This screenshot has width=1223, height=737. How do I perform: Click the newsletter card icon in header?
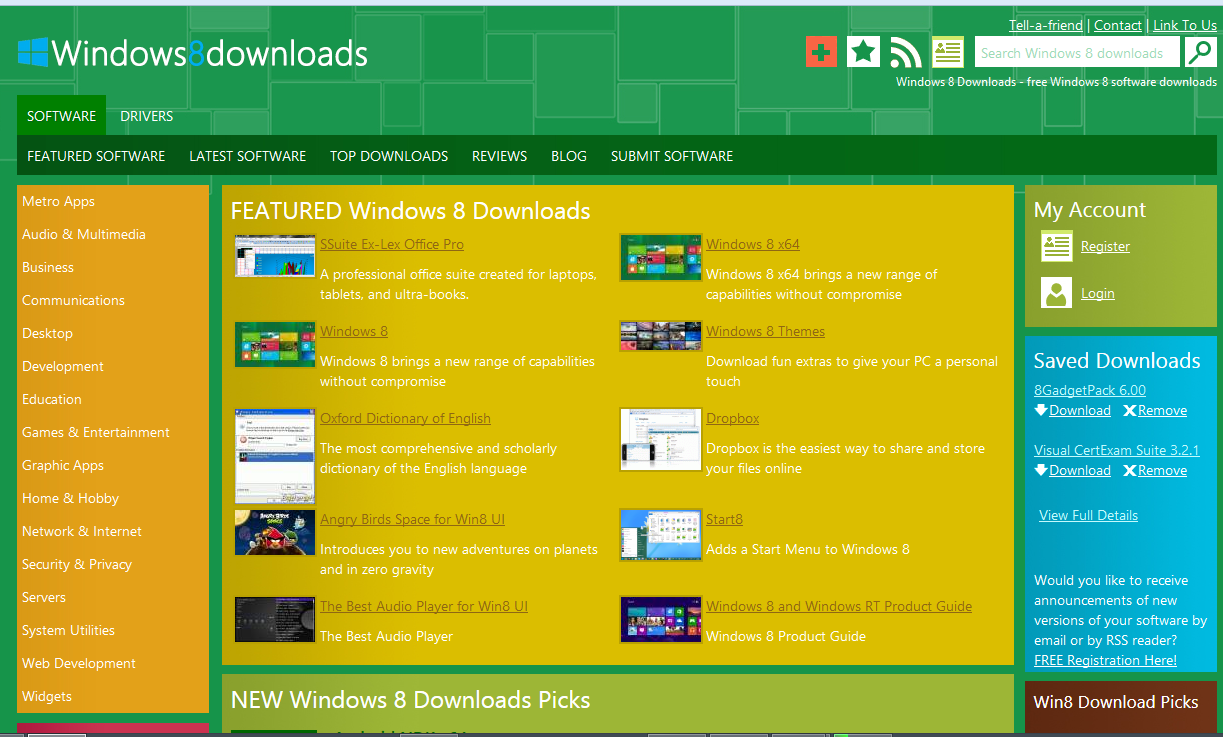[947, 52]
